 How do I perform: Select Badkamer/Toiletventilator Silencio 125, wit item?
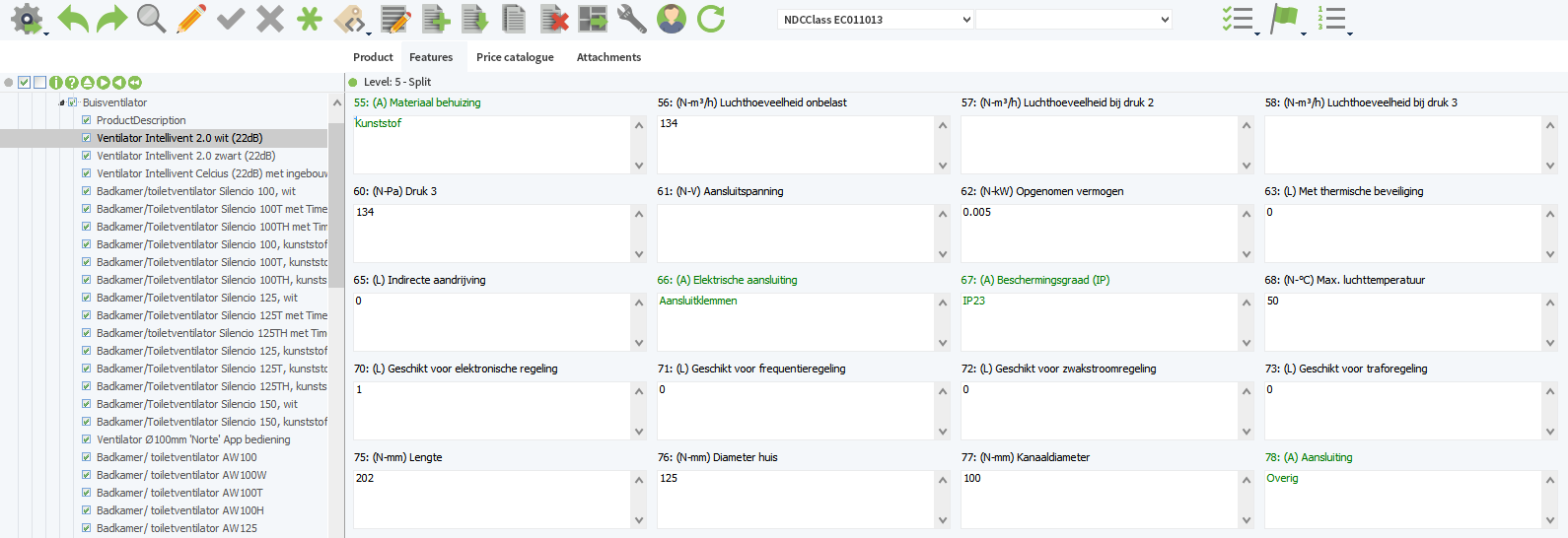click(196, 298)
